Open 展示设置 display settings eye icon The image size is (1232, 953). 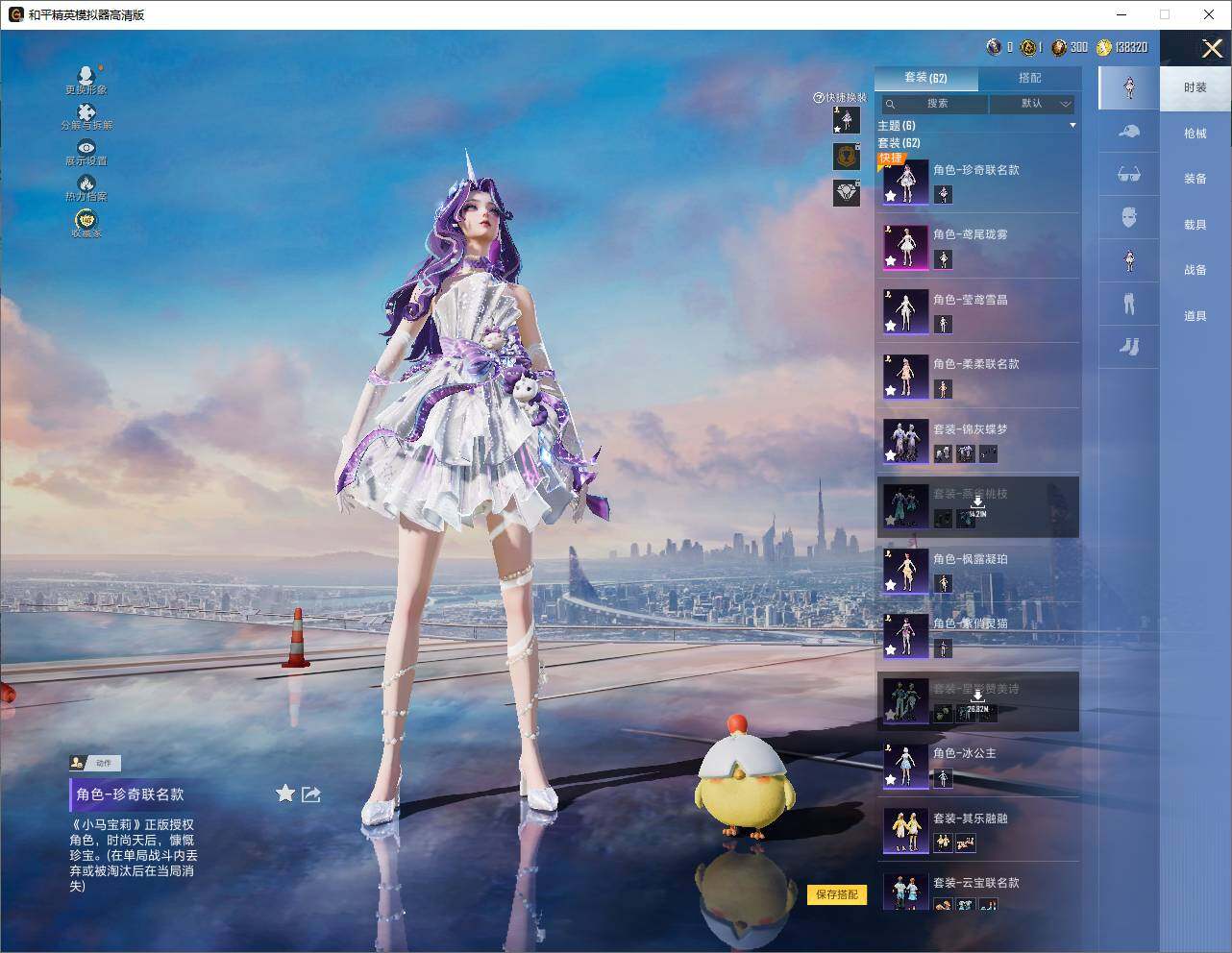pyautogui.click(x=86, y=147)
